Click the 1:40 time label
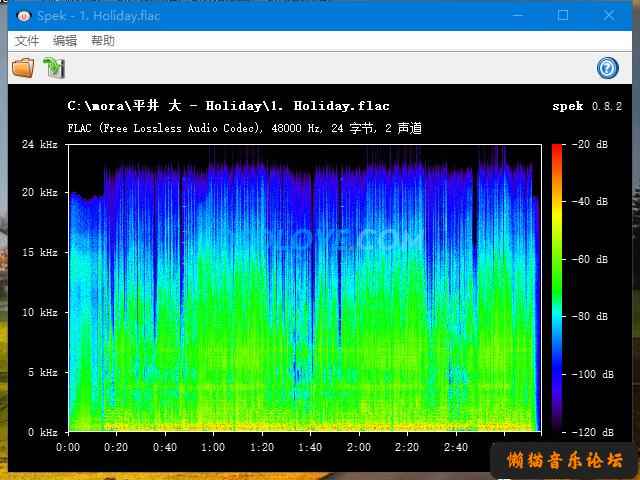This screenshot has height=480, width=640. tap(310, 447)
